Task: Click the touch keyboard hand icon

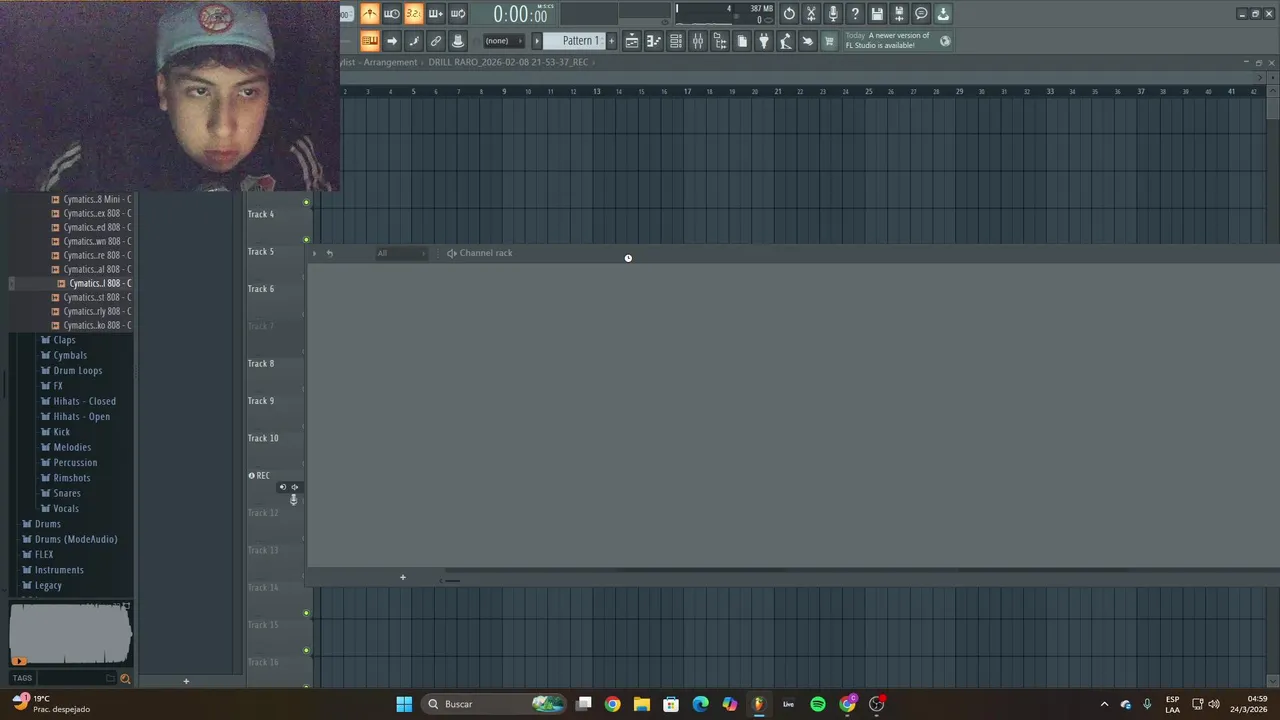Action: (808, 41)
